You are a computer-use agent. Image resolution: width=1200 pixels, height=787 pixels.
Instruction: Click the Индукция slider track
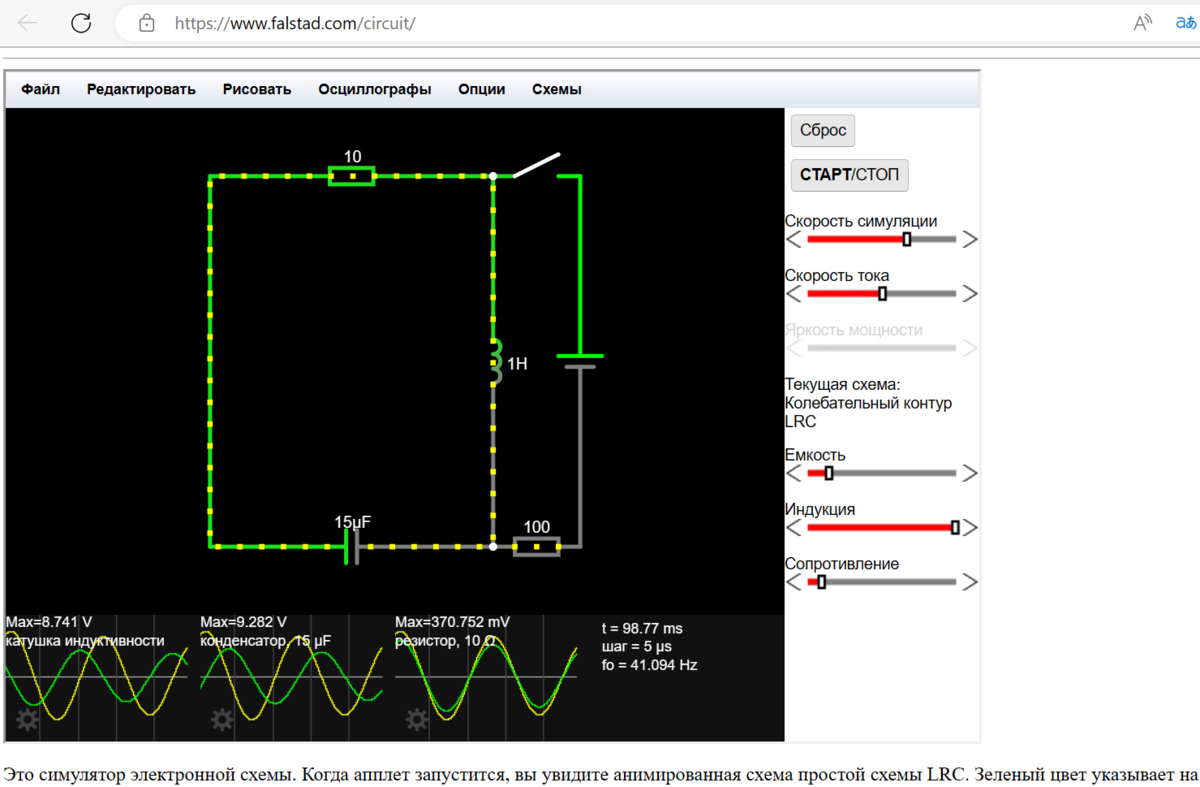(881, 528)
